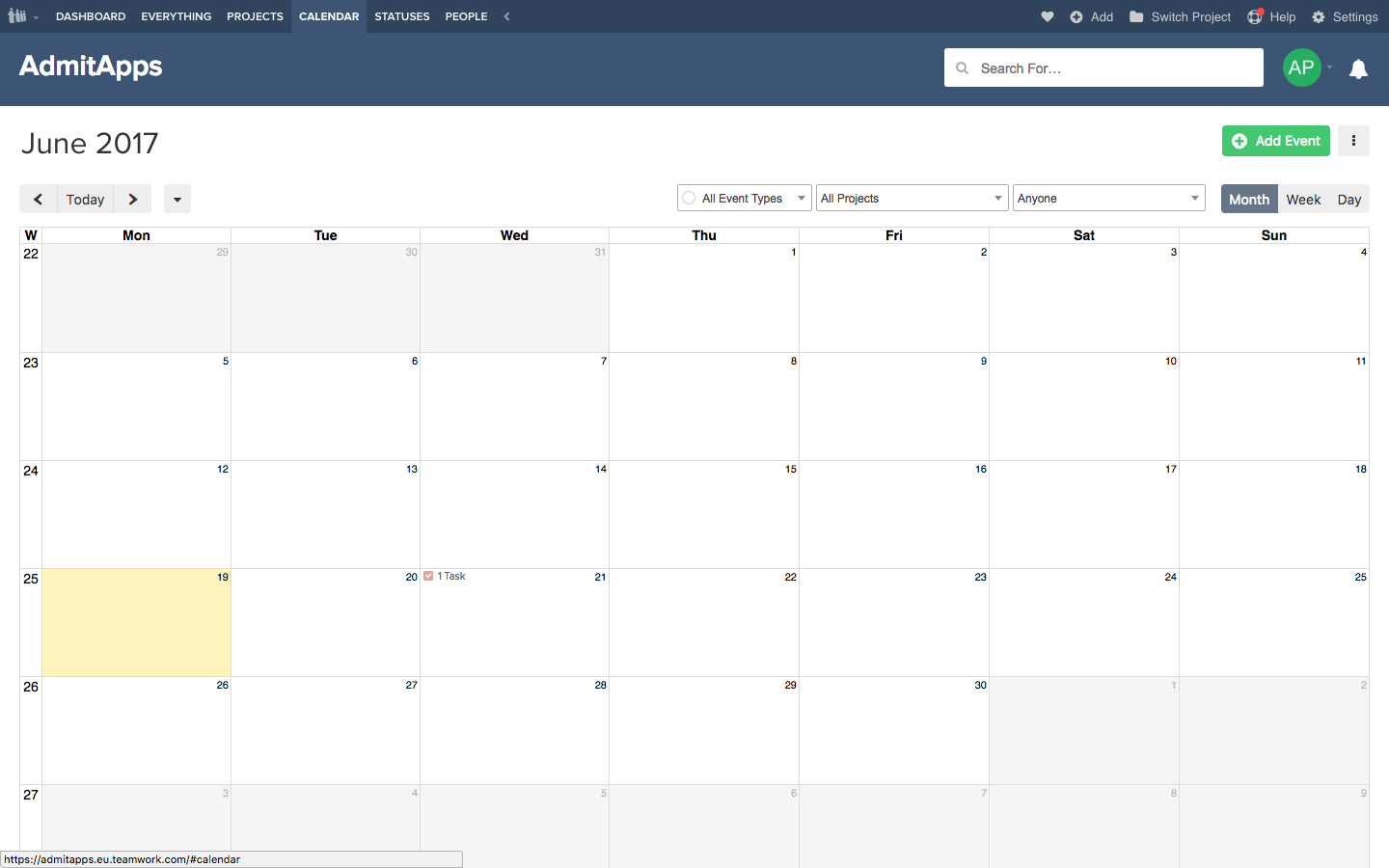
Task: Click the AdmitApps site title
Action: click(x=91, y=66)
